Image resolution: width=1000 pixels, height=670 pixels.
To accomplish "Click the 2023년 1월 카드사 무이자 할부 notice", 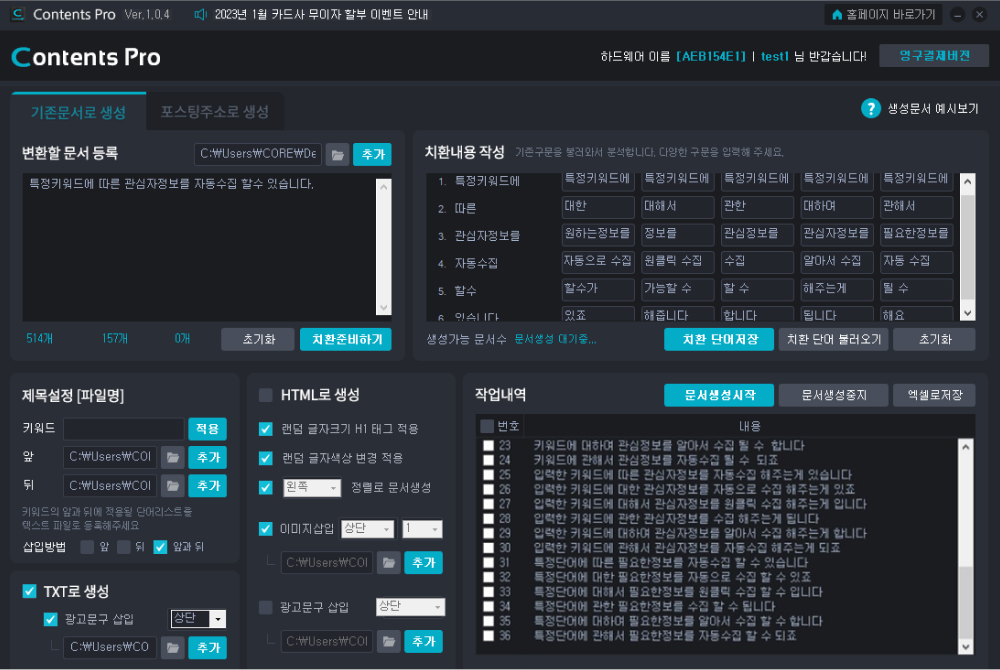I will [x=321, y=14].
